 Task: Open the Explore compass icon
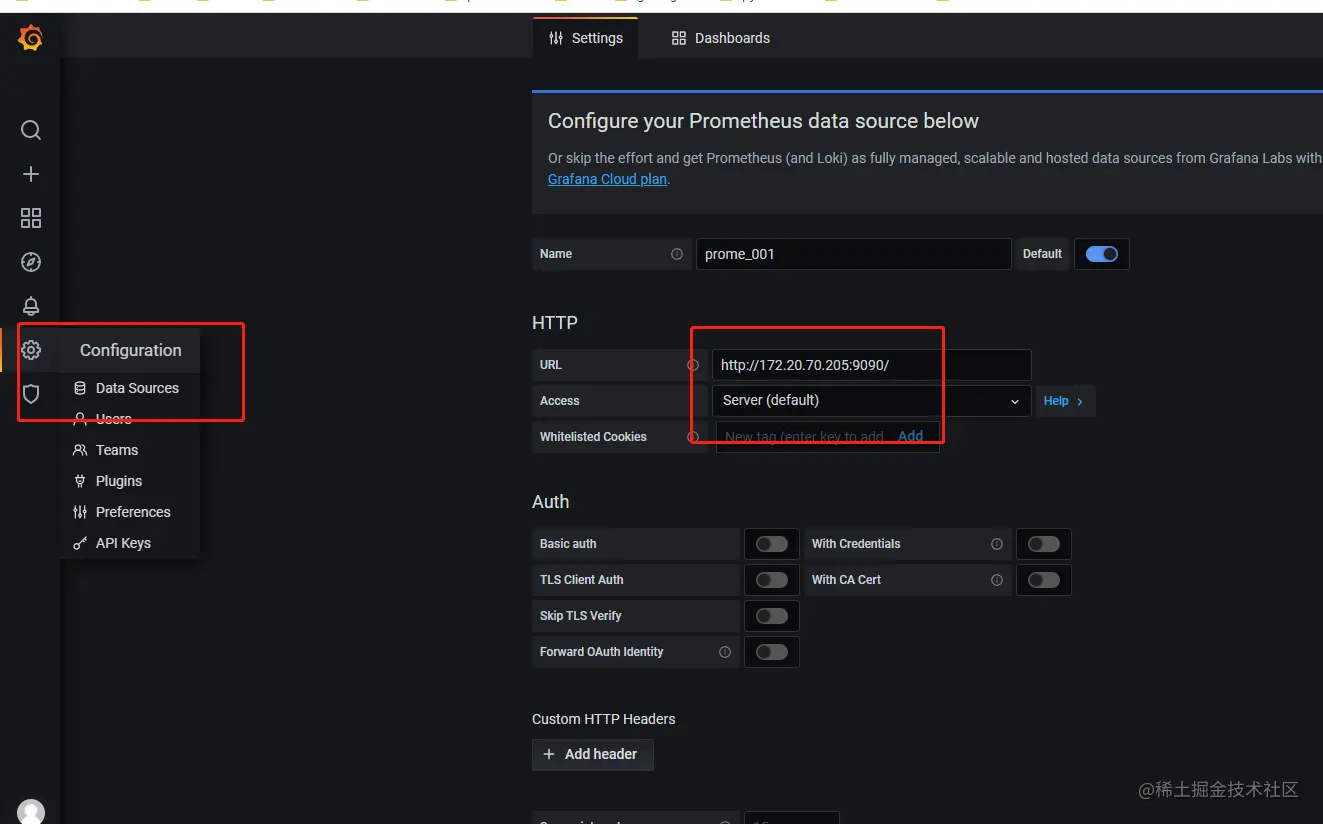tap(31, 262)
